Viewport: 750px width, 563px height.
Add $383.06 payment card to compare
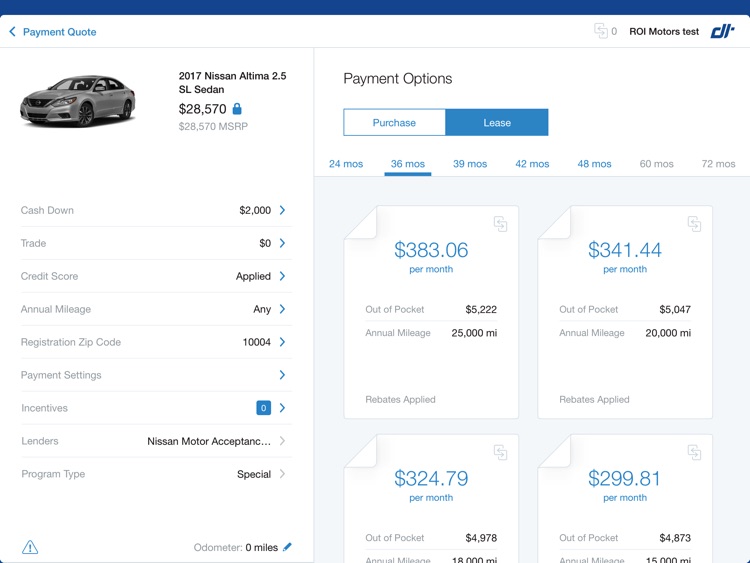(x=500, y=223)
